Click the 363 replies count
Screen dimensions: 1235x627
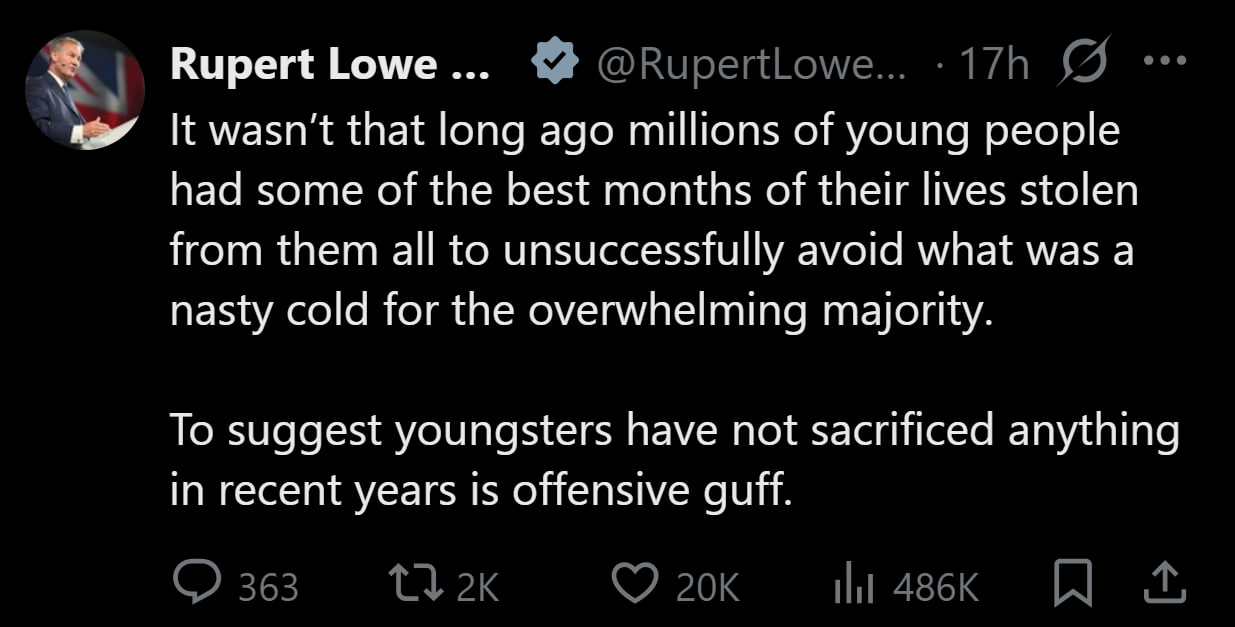point(268,587)
